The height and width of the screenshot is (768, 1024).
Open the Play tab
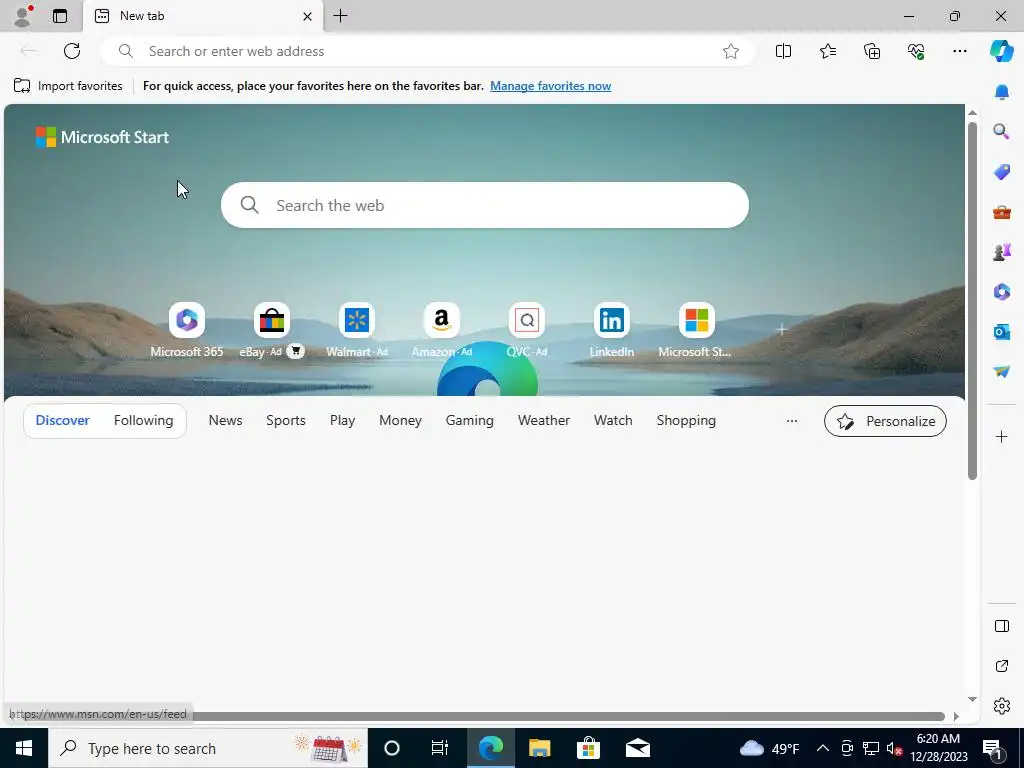(342, 421)
